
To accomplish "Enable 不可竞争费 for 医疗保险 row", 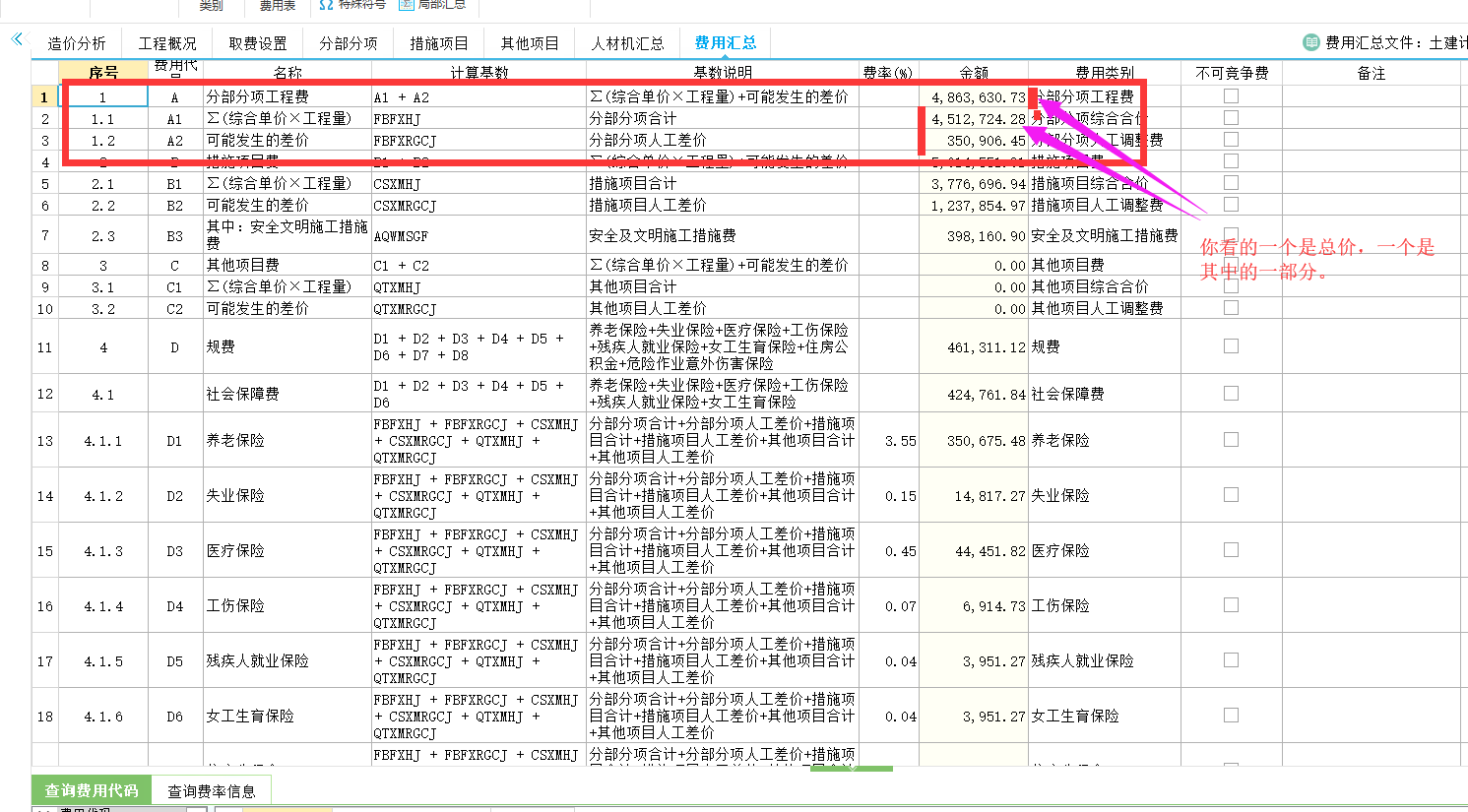I will click(1231, 550).
